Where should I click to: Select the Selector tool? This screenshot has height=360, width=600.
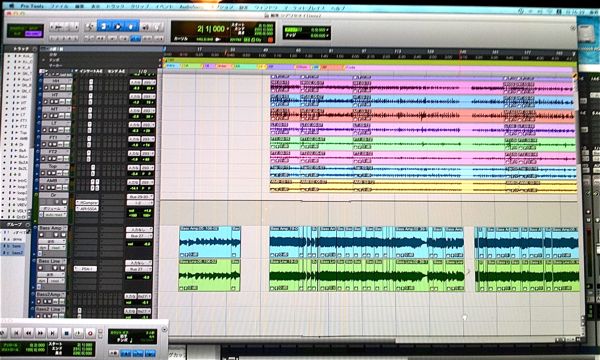click(117, 26)
